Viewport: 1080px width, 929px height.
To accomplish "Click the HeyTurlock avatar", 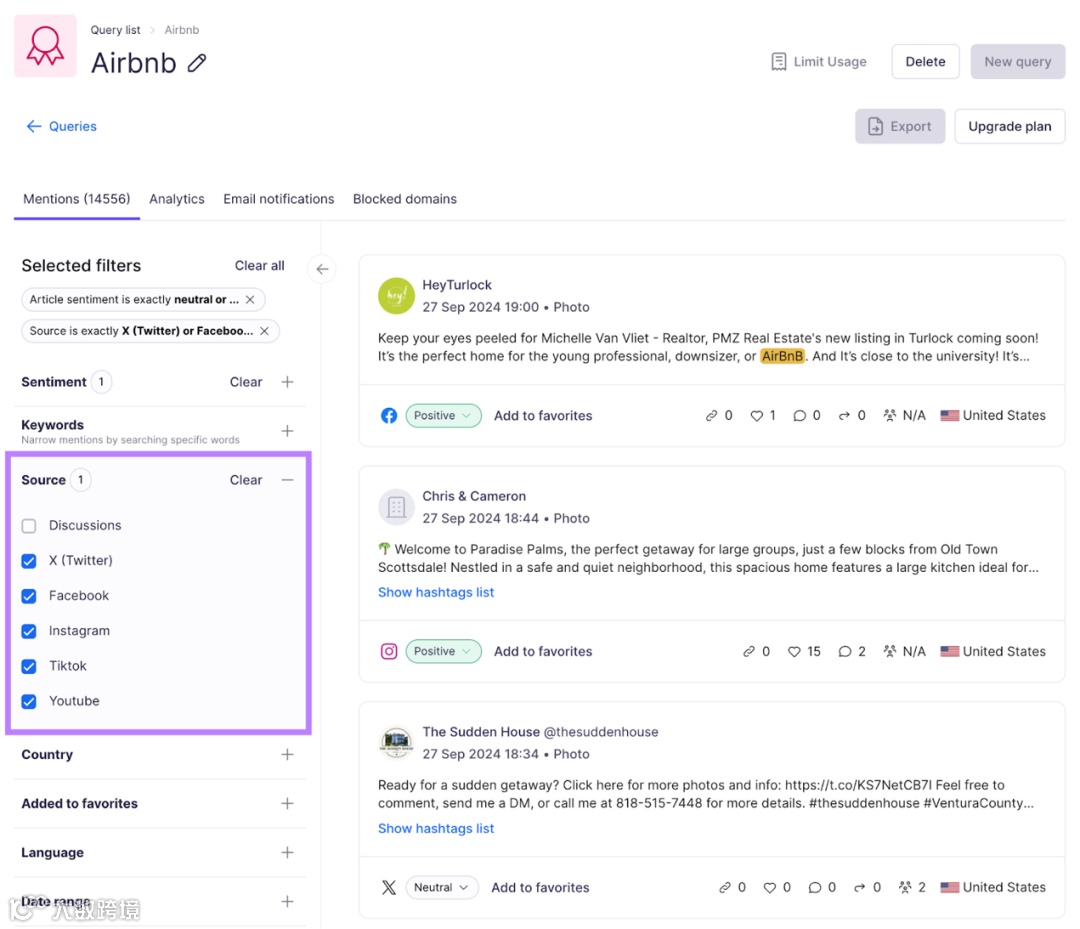I will pos(396,295).
